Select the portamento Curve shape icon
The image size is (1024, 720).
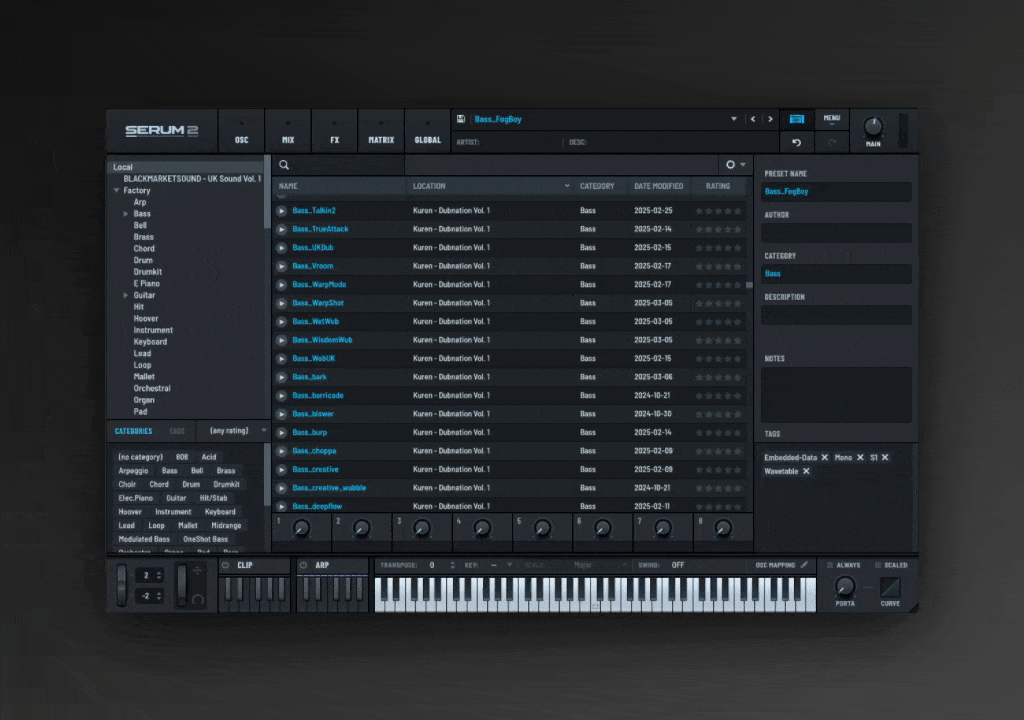(x=890, y=587)
